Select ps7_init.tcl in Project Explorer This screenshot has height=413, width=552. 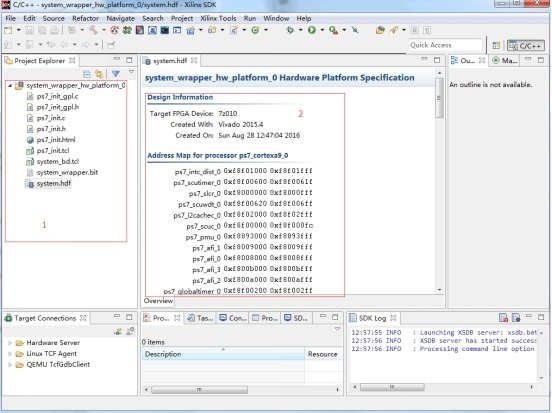coord(53,150)
